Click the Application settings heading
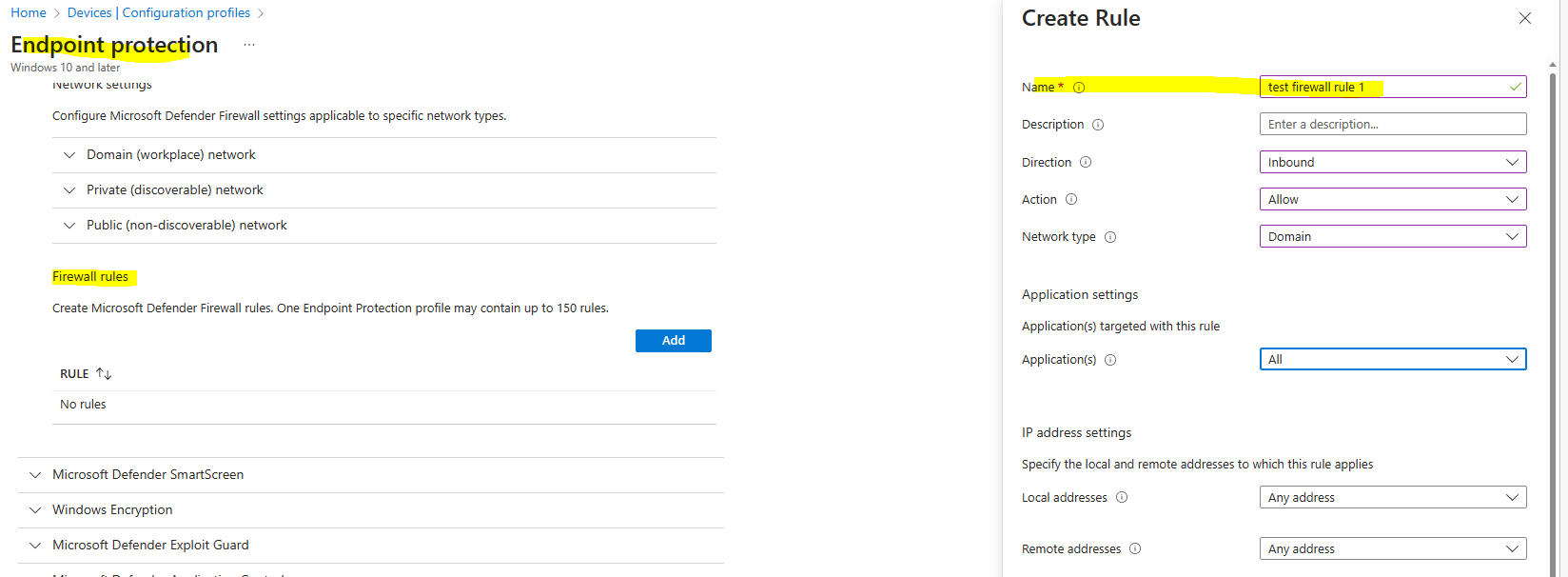 [x=1080, y=294]
